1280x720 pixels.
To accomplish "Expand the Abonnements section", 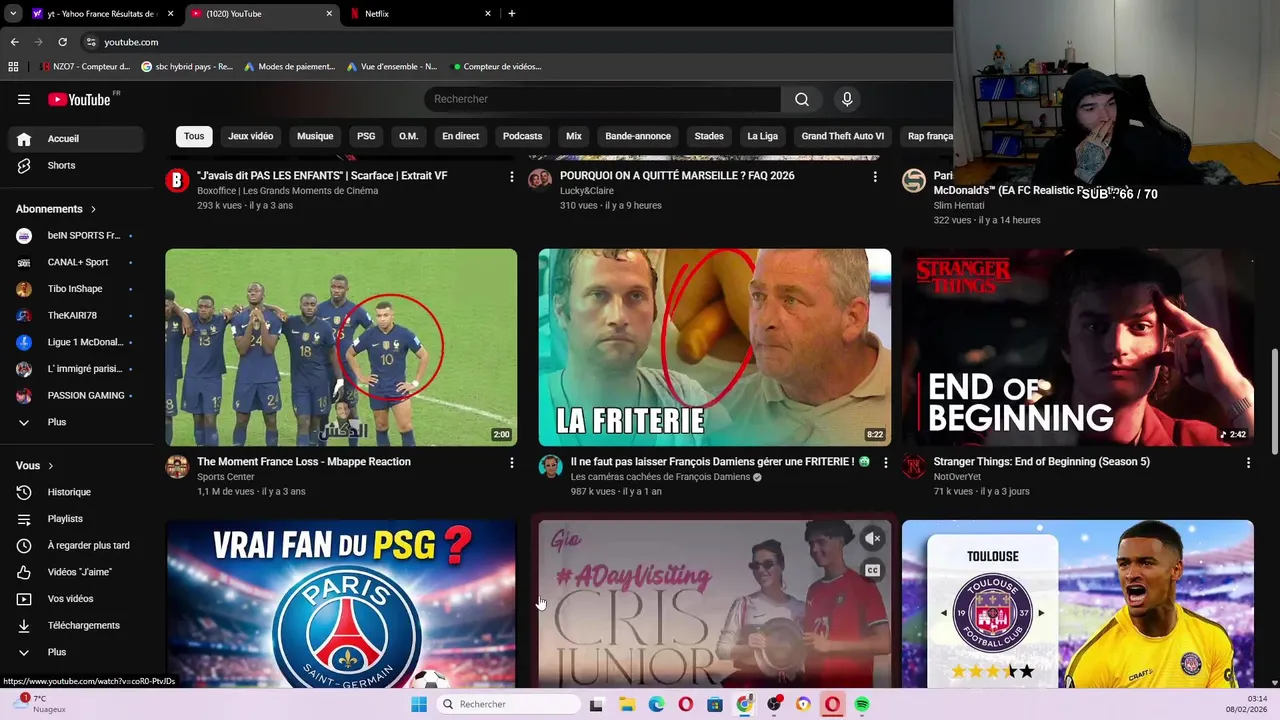I will click(x=56, y=209).
